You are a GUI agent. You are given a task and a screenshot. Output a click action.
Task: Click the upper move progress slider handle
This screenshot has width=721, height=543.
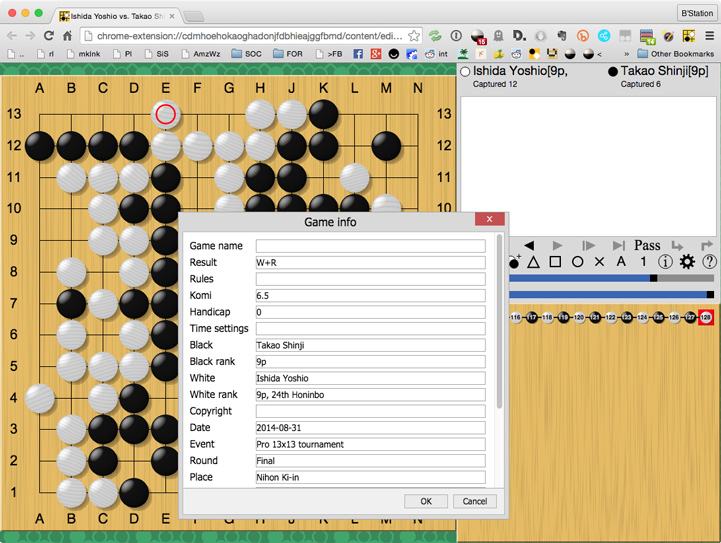(654, 278)
